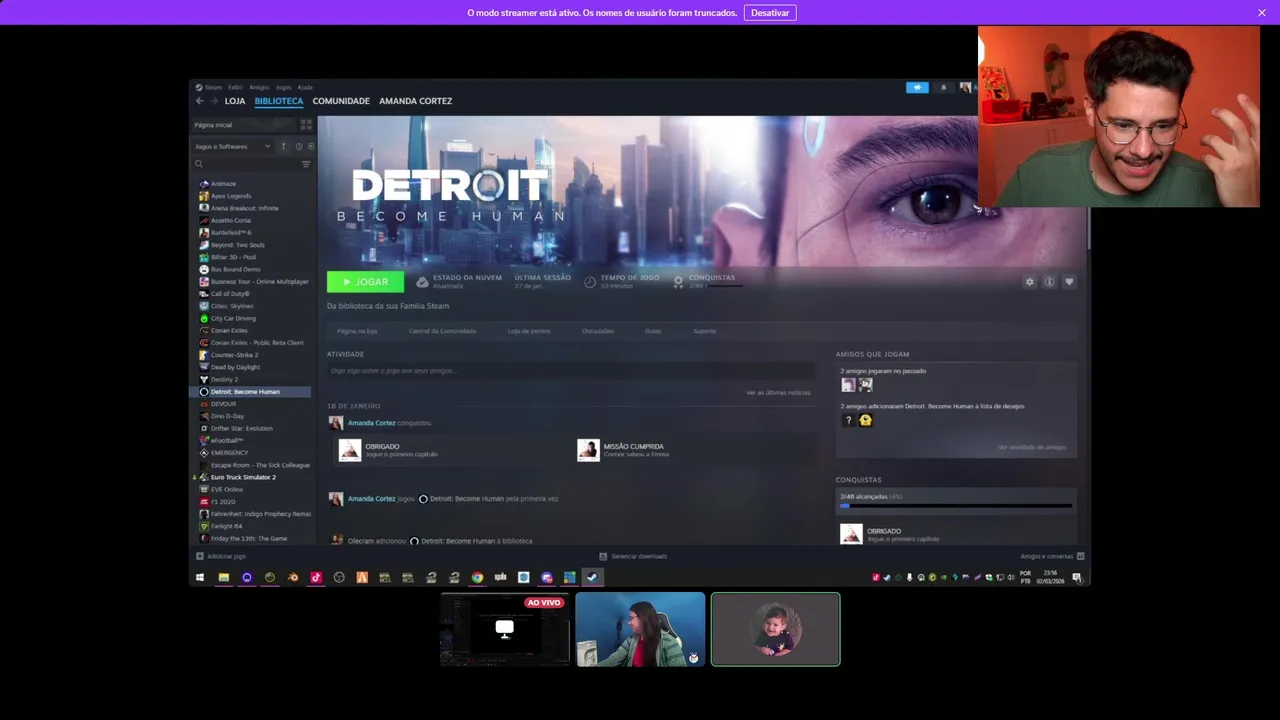Click the activity post input field
Image resolution: width=1280 pixels, height=720 pixels.
tap(570, 371)
